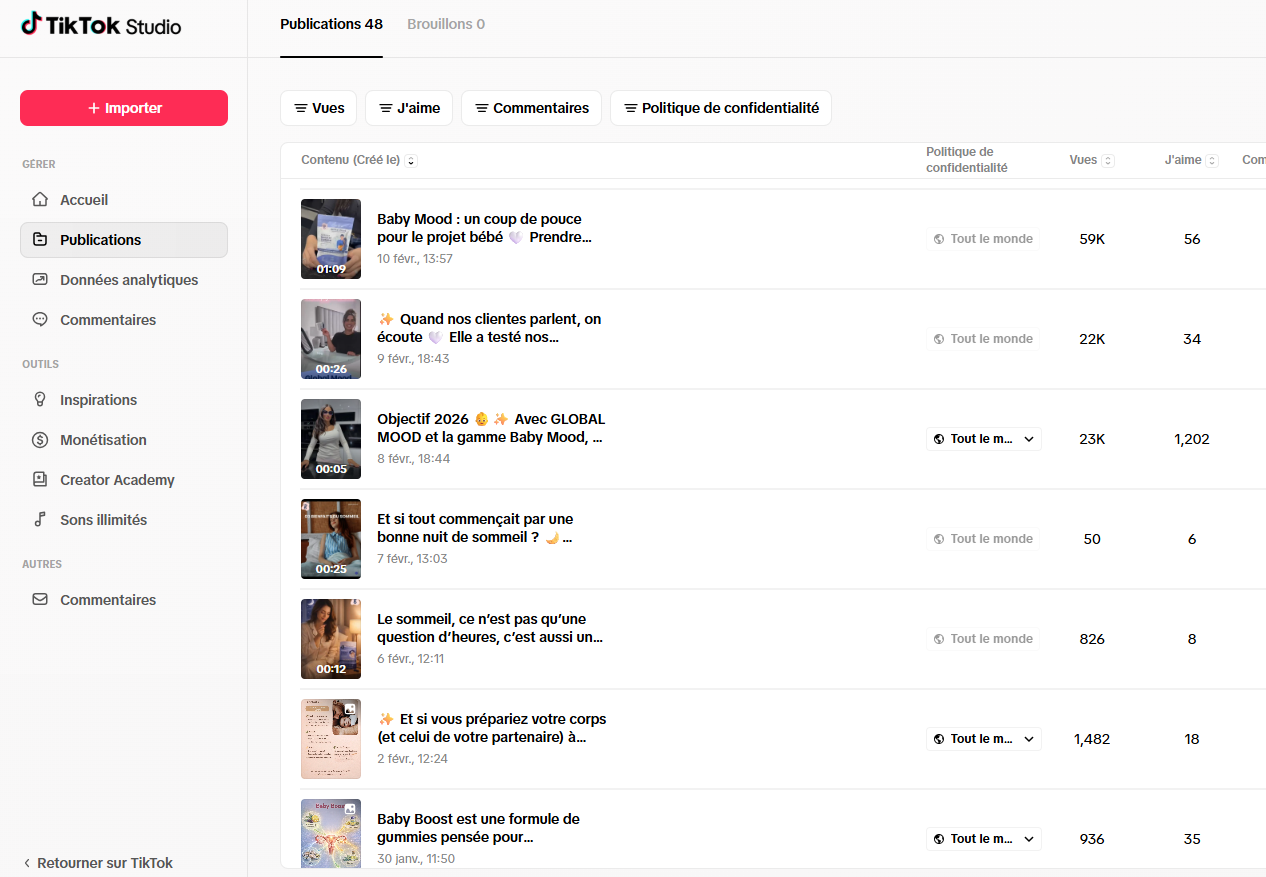Click the speech bubble icon beside Commentaires under Gérer
The image size is (1266, 877).
pyautogui.click(x=40, y=320)
